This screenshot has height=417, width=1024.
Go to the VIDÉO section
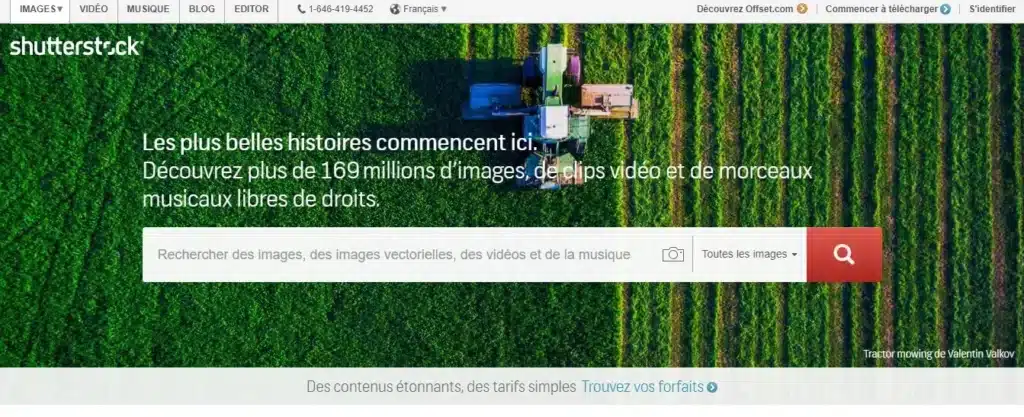tap(93, 9)
